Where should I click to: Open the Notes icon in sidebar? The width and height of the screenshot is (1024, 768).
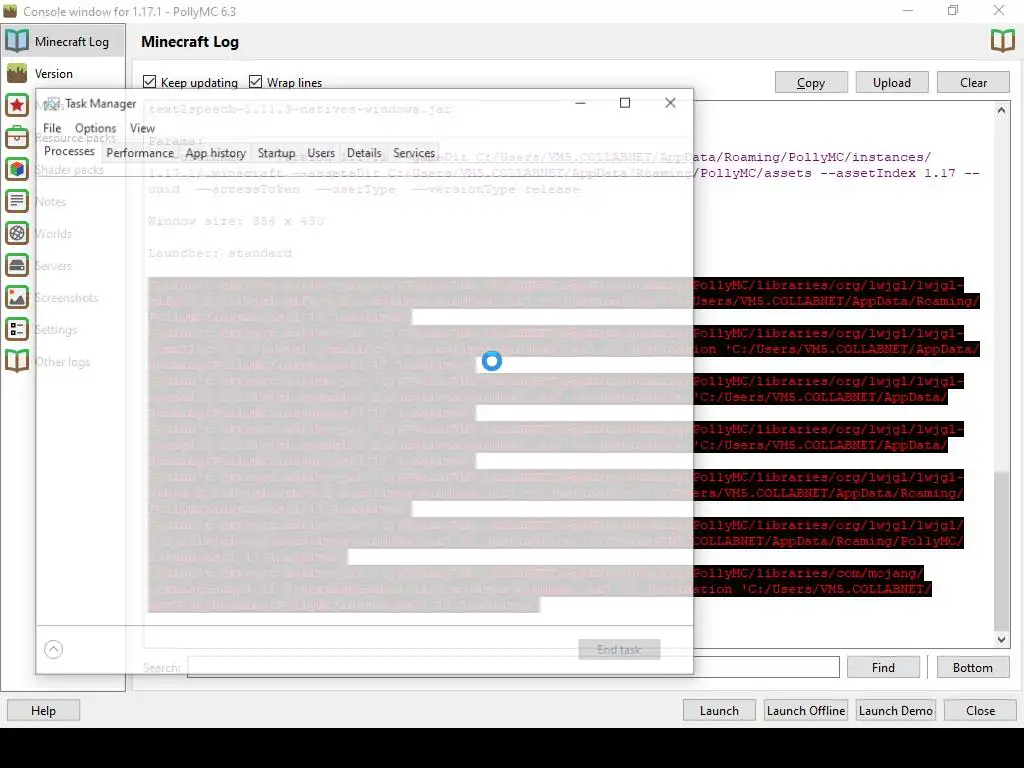click(x=17, y=201)
